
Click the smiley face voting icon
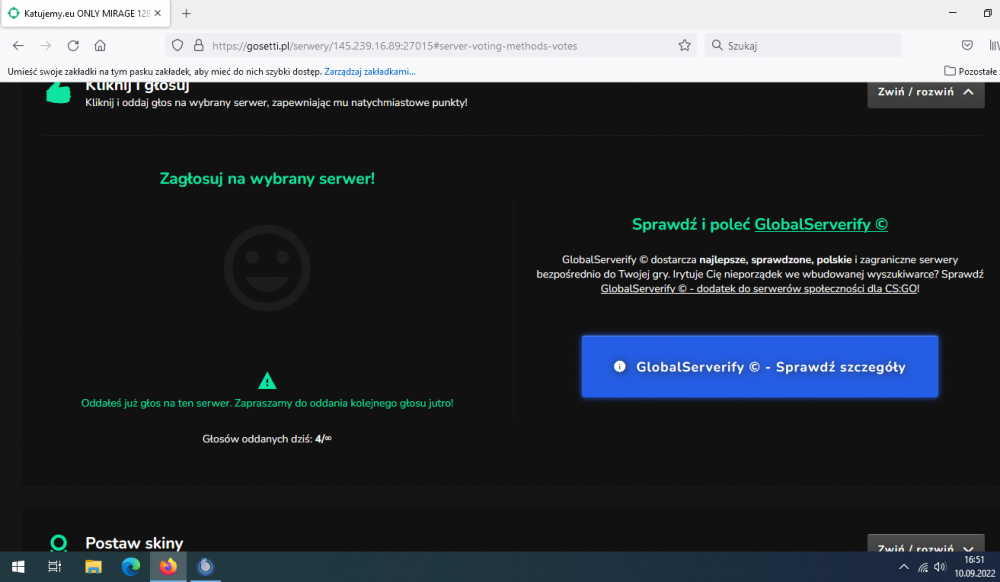click(267, 268)
